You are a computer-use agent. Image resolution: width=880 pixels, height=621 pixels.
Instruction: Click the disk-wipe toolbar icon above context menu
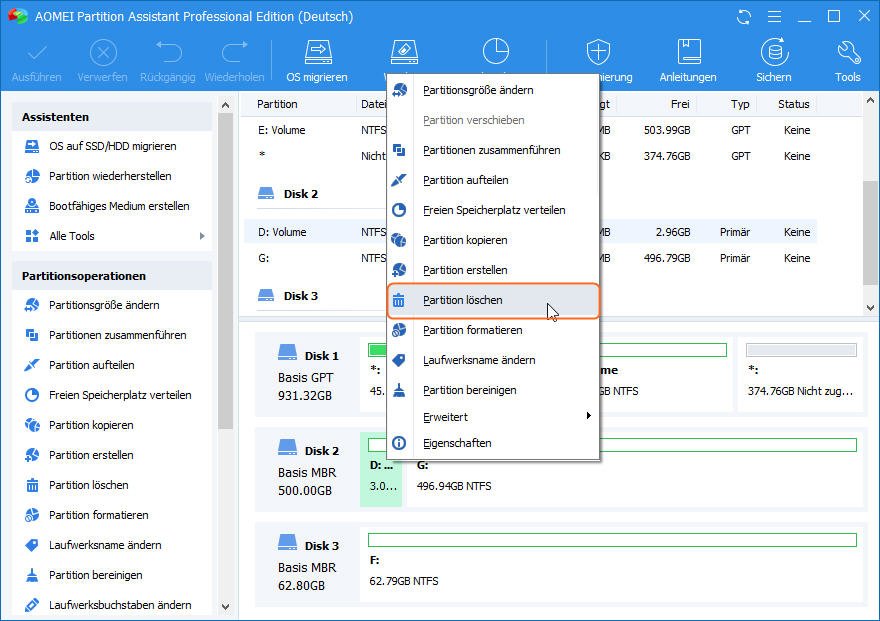coord(404,53)
